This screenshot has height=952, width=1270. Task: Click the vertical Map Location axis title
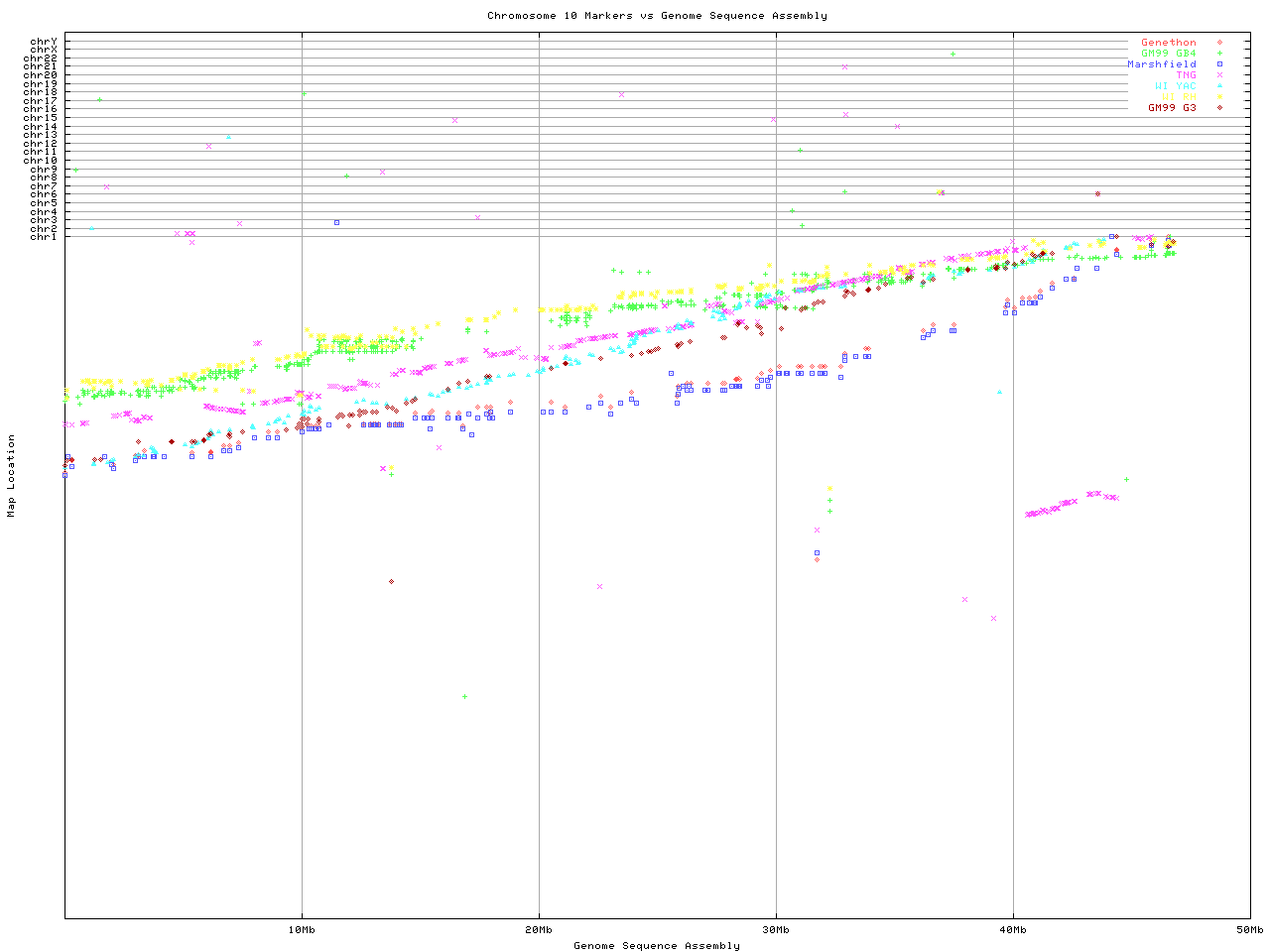(12, 476)
